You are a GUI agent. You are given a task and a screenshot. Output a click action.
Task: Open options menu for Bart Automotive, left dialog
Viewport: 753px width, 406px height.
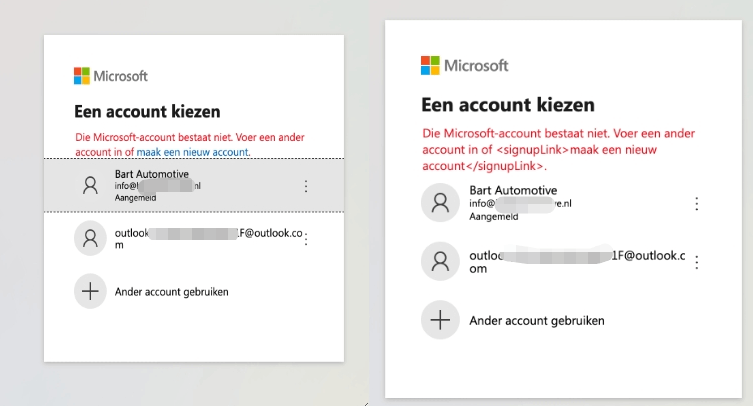[306, 186]
